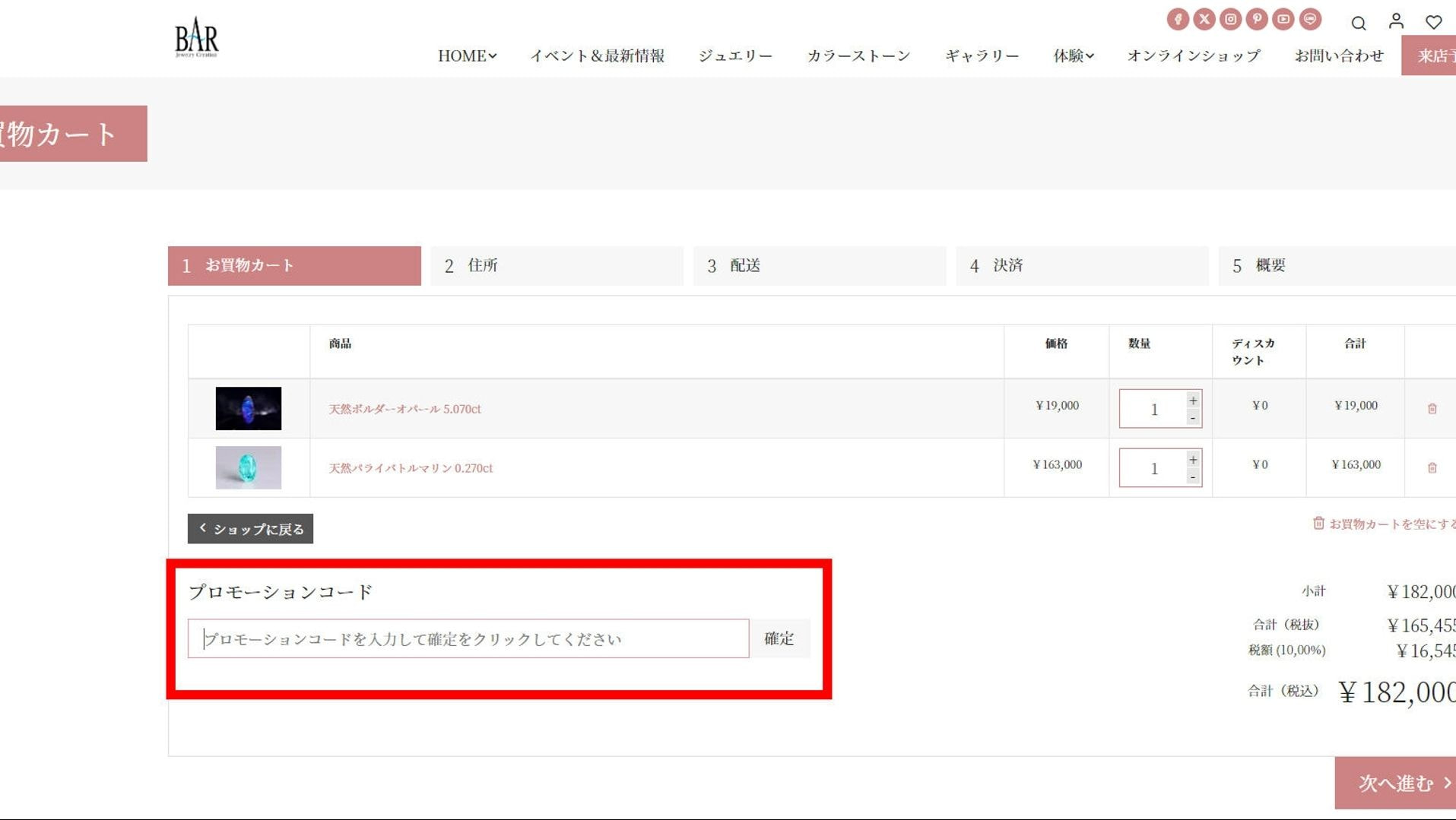Open the 天然パライバトルマリン 0.270ct product link
The height and width of the screenshot is (820, 1456).
point(411,468)
